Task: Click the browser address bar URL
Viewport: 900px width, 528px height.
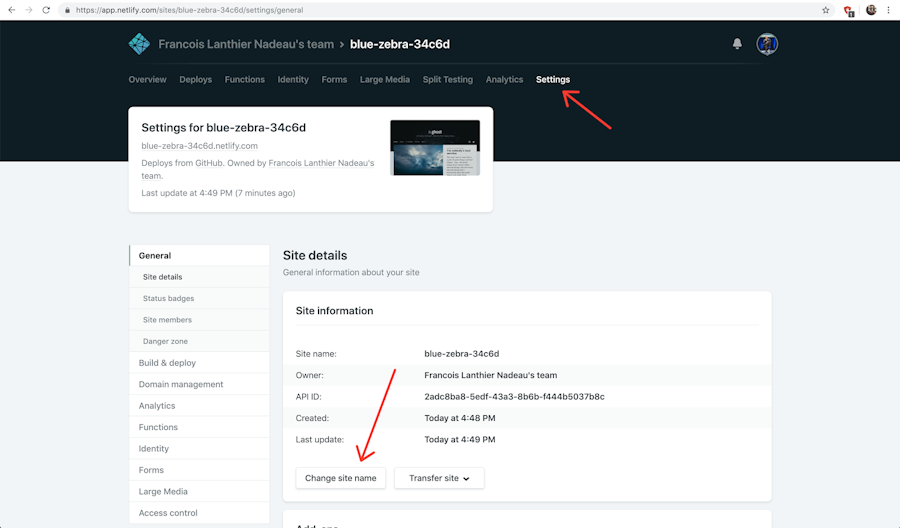Action: (189, 10)
